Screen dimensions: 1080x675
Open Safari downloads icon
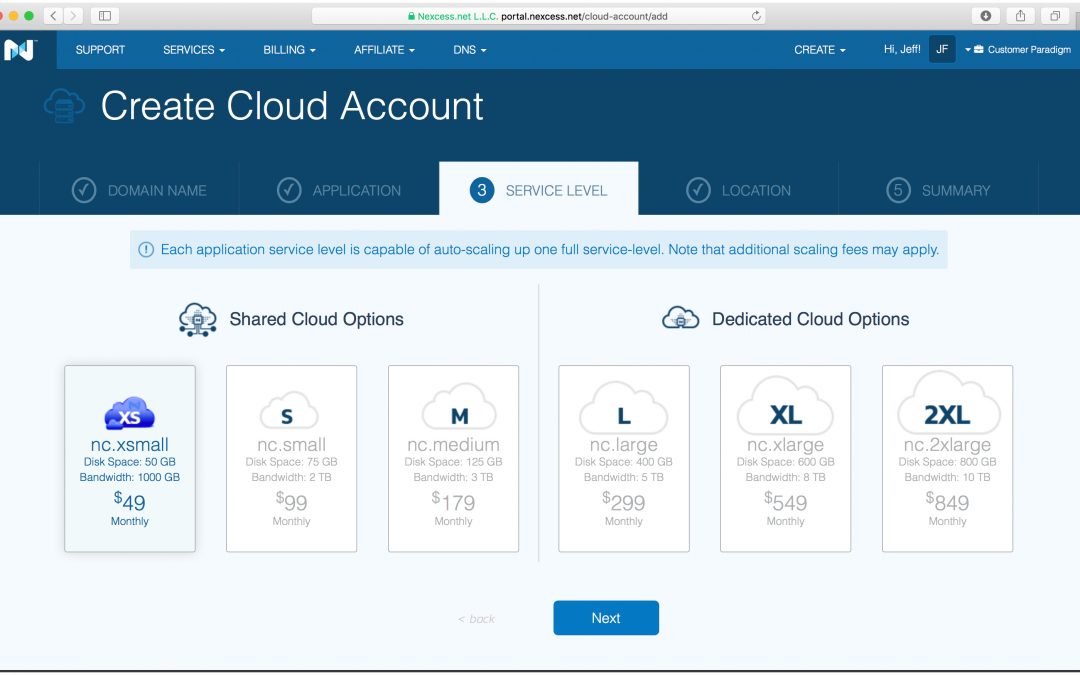tap(985, 16)
